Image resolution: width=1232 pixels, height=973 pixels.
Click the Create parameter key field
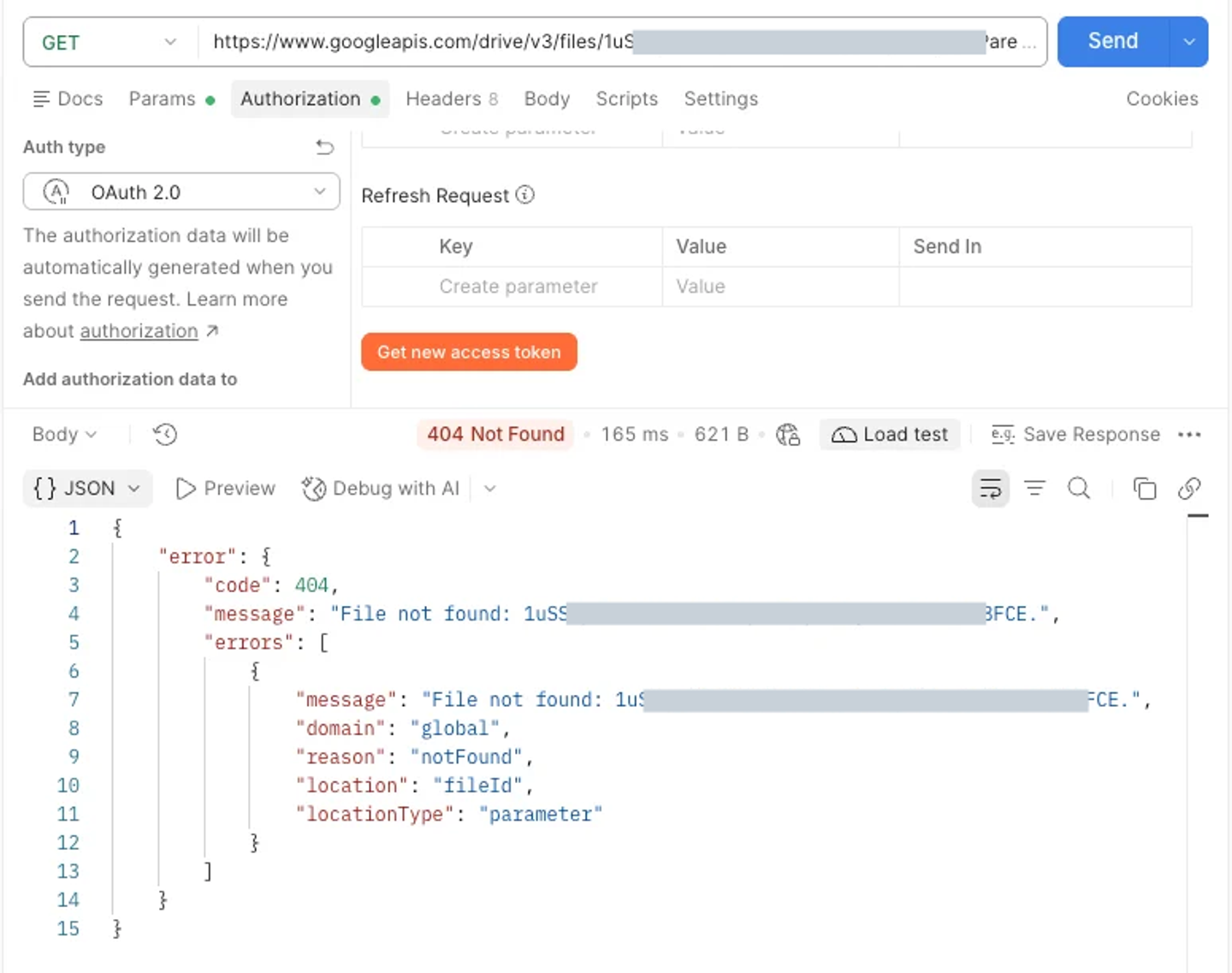click(518, 287)
